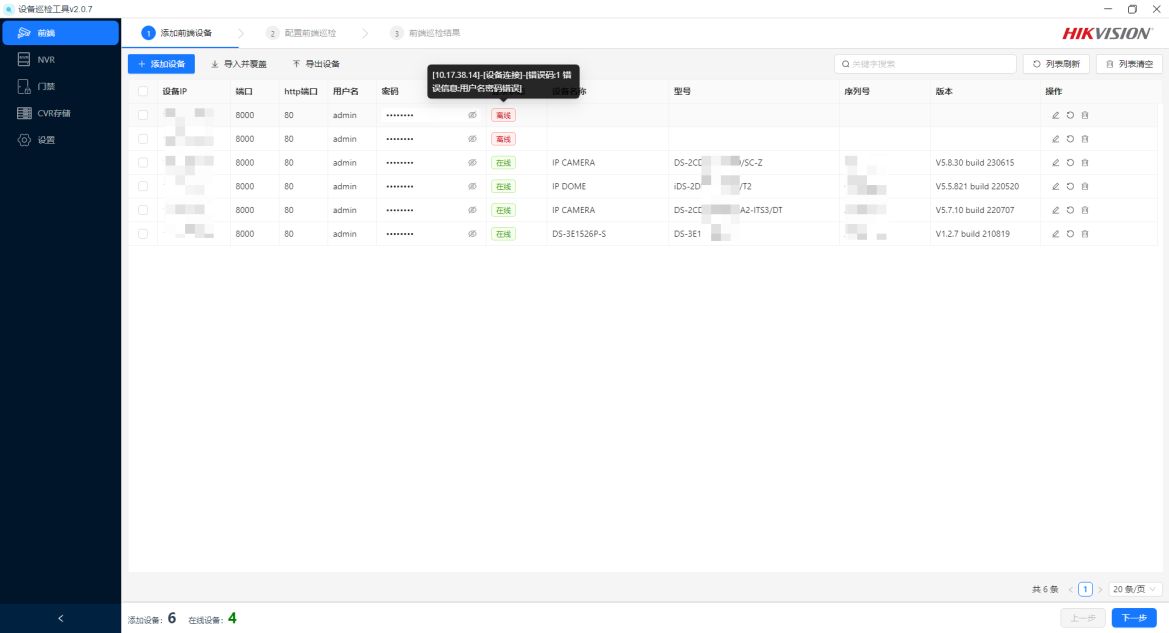Refresh the V5.8.30 build 230615 device

tap(1070, 163)
